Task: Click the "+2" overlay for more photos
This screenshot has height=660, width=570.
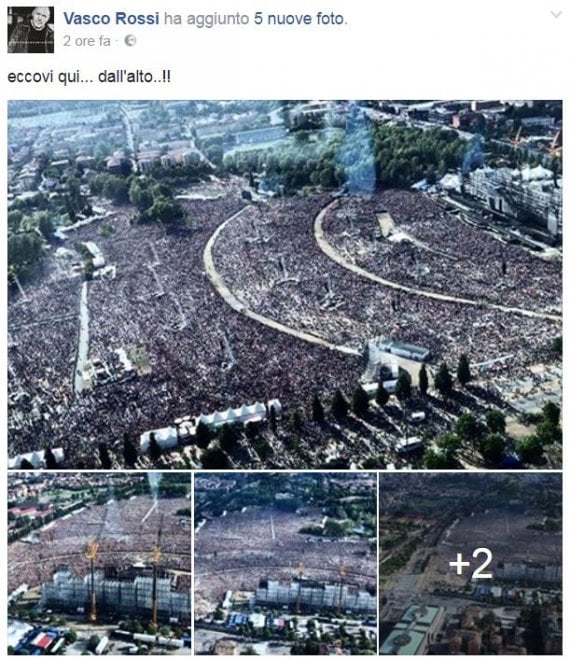Action: point(471,563)
